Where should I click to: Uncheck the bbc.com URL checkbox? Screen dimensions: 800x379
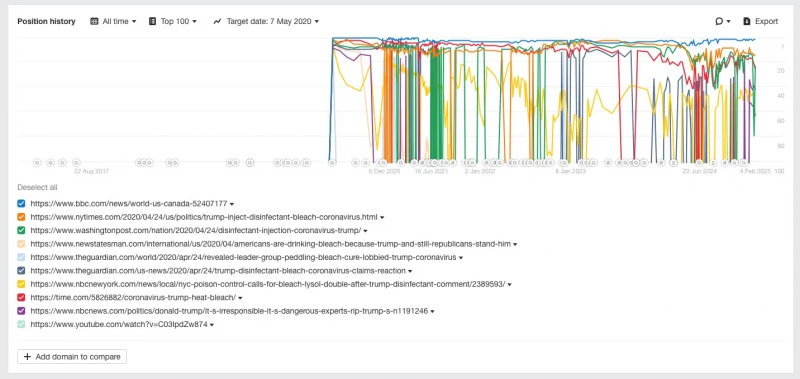pyautogui.click(x=21, y=203)
